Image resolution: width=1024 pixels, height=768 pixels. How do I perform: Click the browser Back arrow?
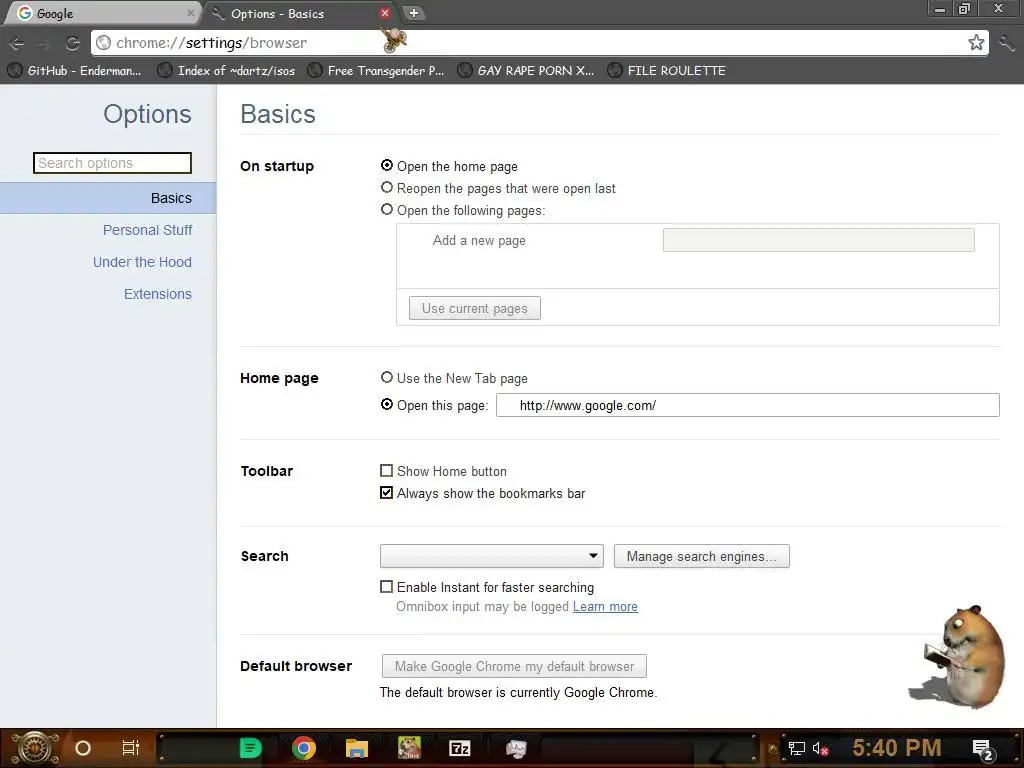pyautogui.click(x=16, y=44)
